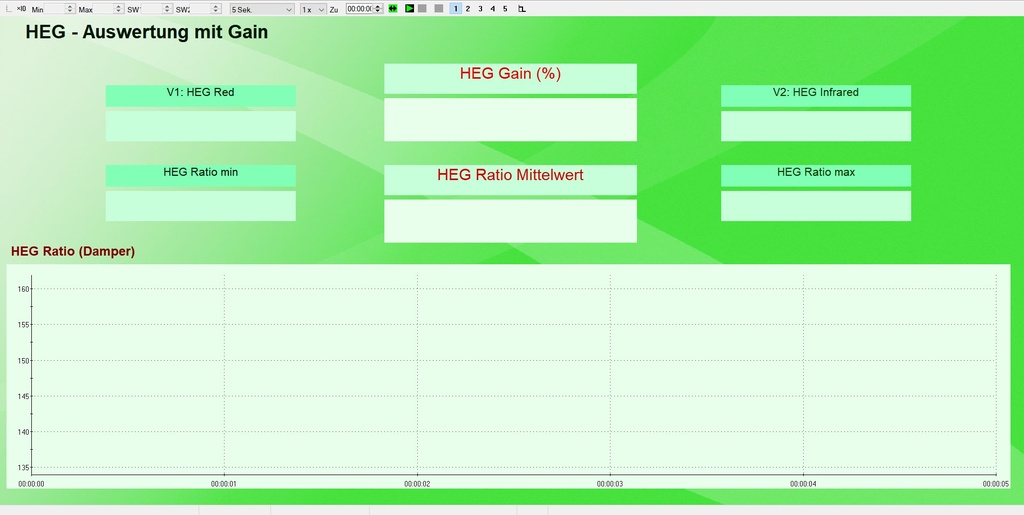Click the 'HEG Ratio min' label
This screenshot has height=515, width=1024.
click(200, 176)
